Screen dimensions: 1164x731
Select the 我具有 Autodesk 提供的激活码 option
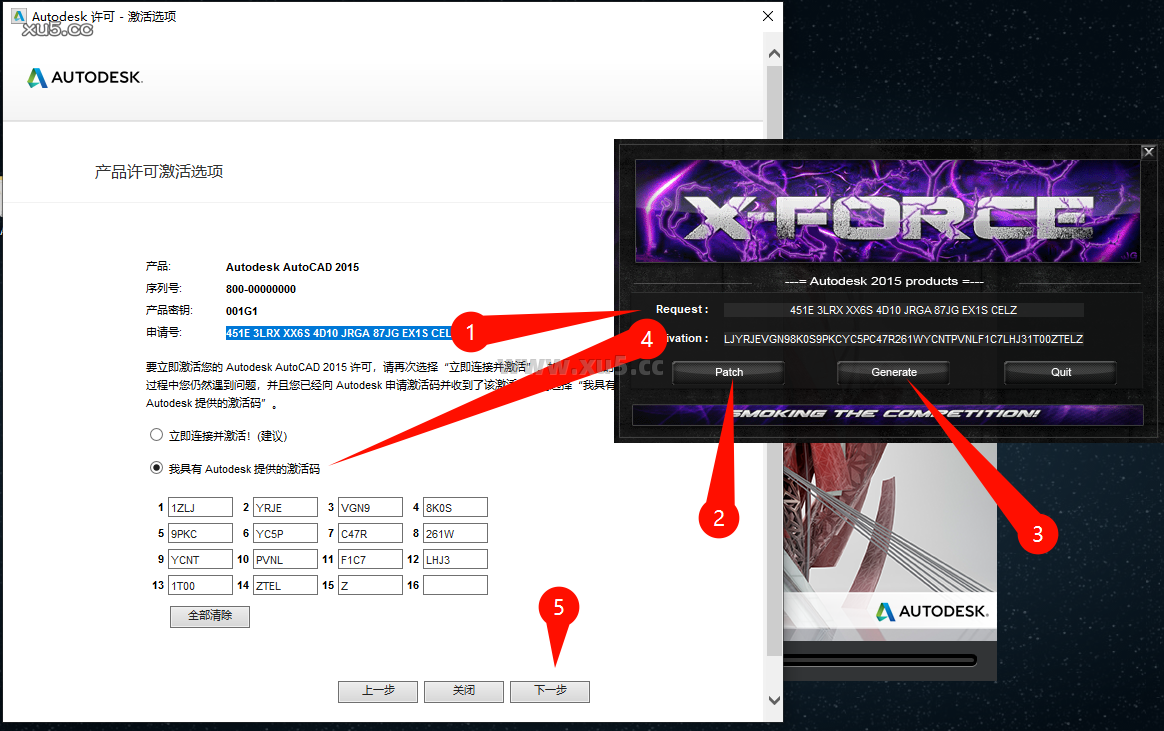pos(158,466)
